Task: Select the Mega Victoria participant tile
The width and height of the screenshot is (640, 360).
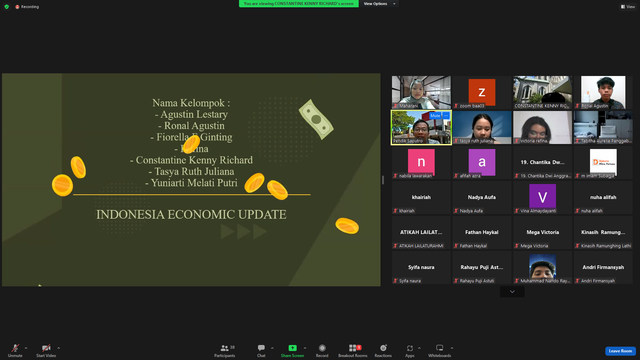Action: (542, 233)
